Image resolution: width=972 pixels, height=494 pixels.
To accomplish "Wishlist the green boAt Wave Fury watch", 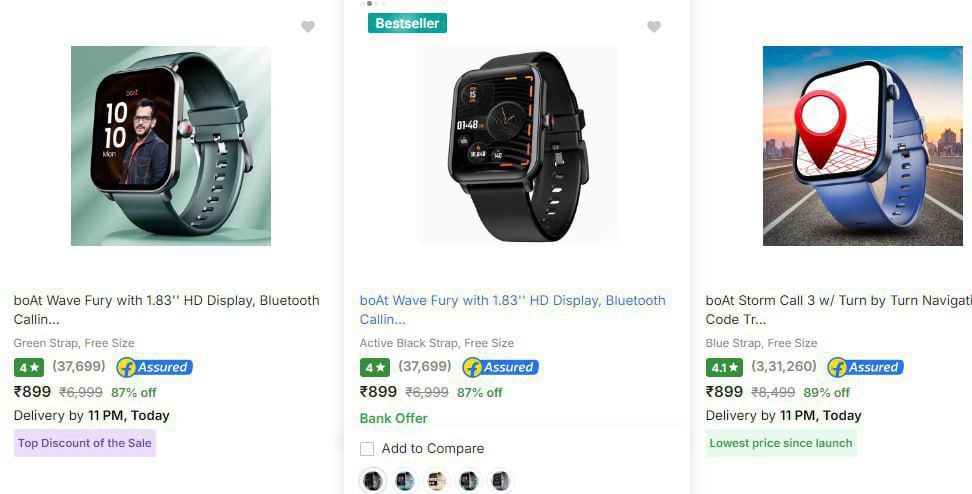I will [x=308, y=27].
